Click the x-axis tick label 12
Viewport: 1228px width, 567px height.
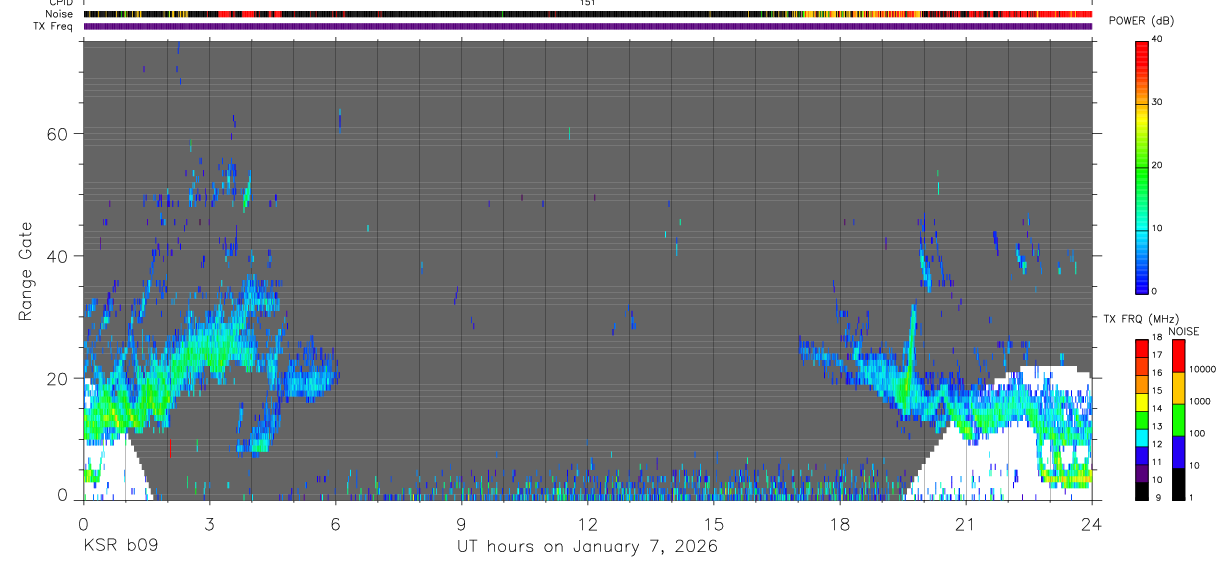pos(587,524)
